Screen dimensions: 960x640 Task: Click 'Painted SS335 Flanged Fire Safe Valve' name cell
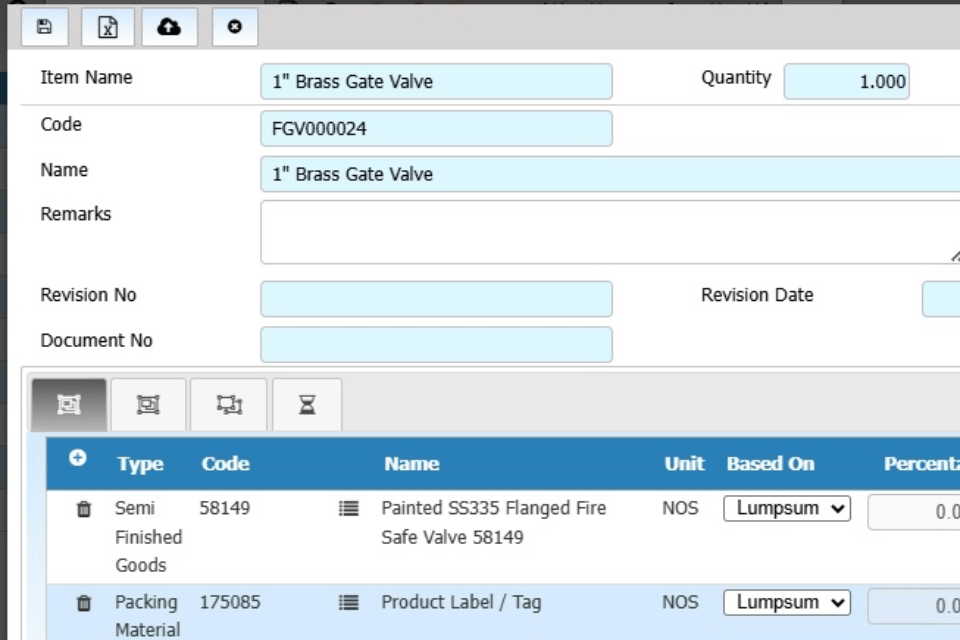pyautogui.click(x=493, y=522)
